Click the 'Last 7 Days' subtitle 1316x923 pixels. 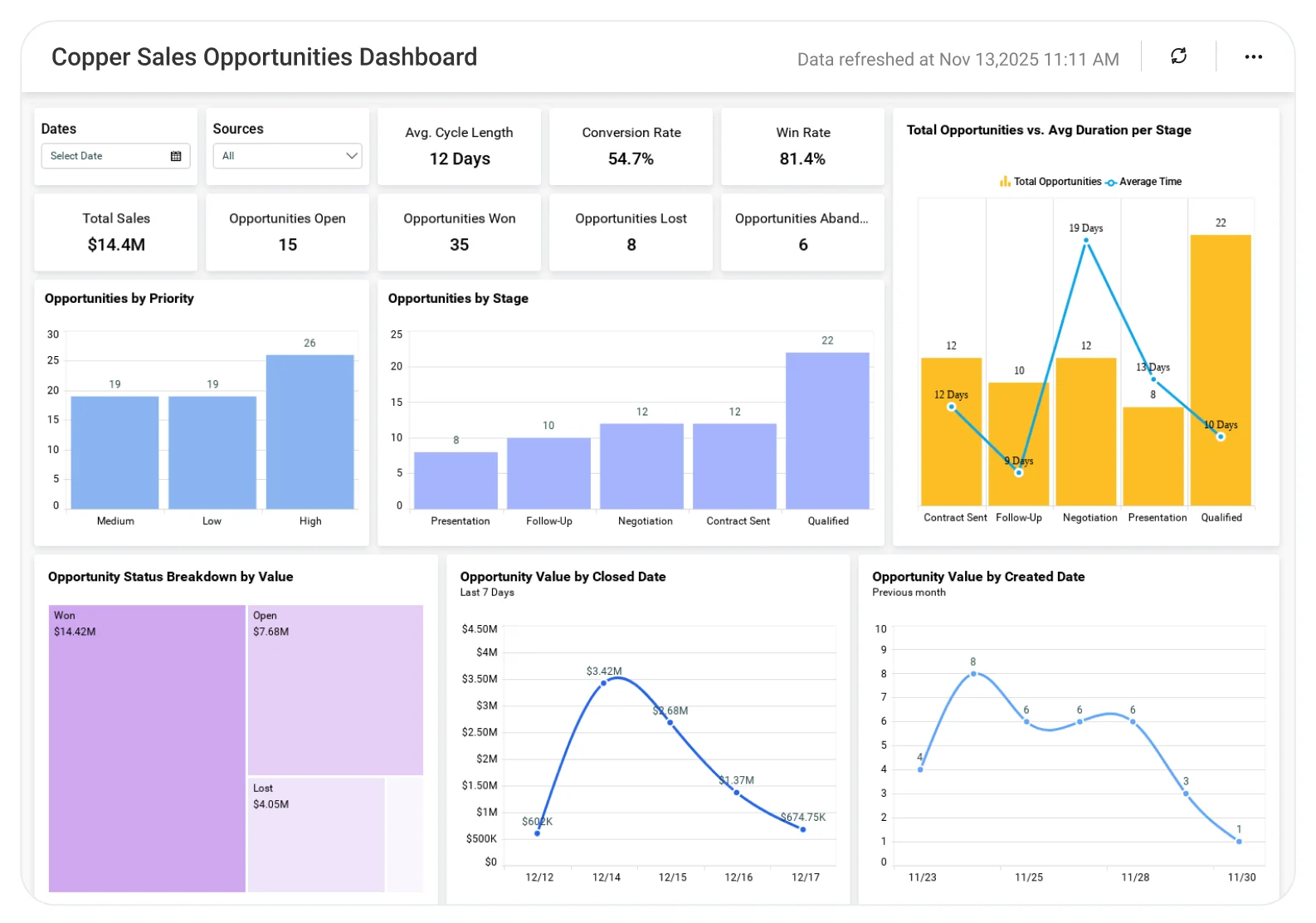tap(487, 593)
